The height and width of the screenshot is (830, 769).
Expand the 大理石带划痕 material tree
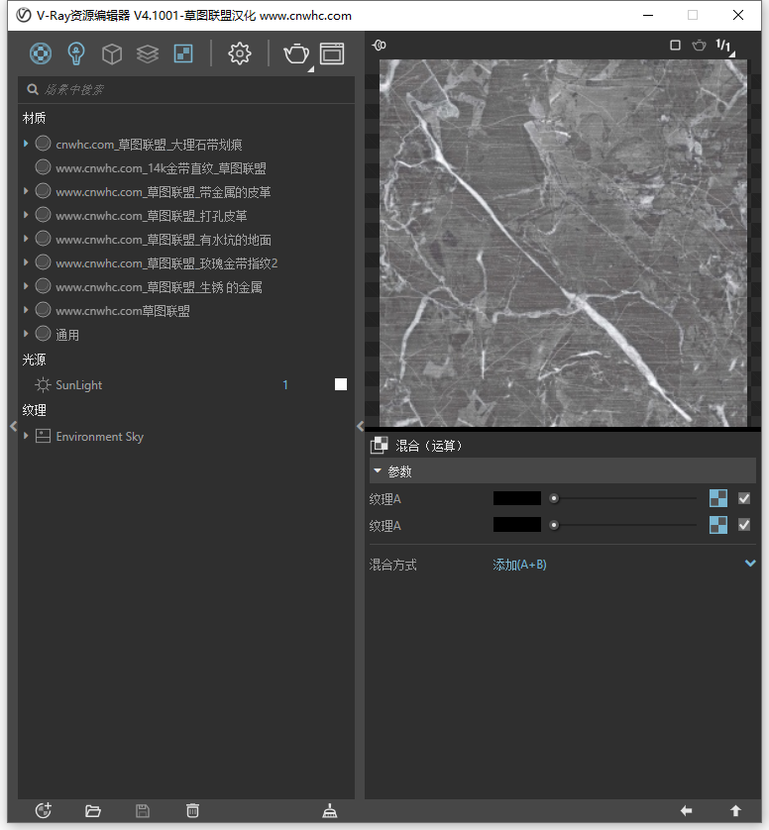point(25,143)
